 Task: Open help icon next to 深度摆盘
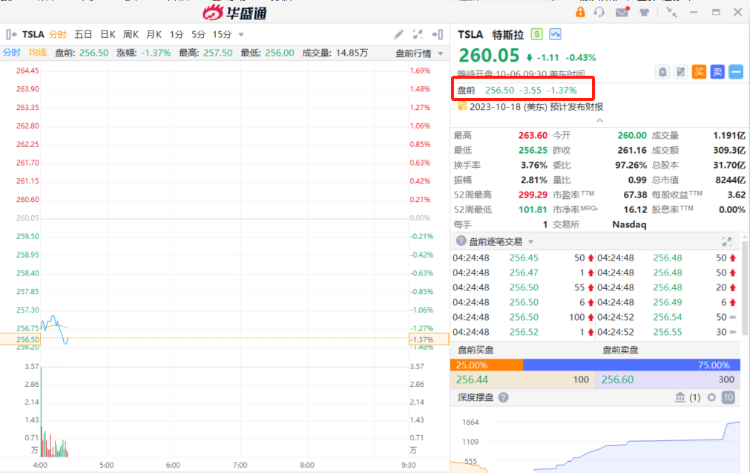tap(503, 397)
